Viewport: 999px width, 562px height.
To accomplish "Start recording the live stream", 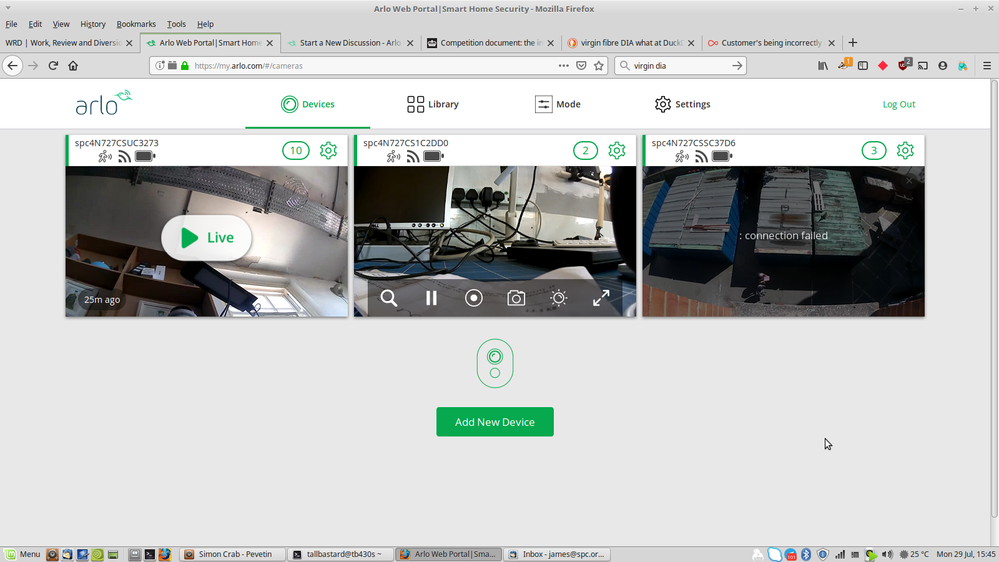I will (473, 298).
